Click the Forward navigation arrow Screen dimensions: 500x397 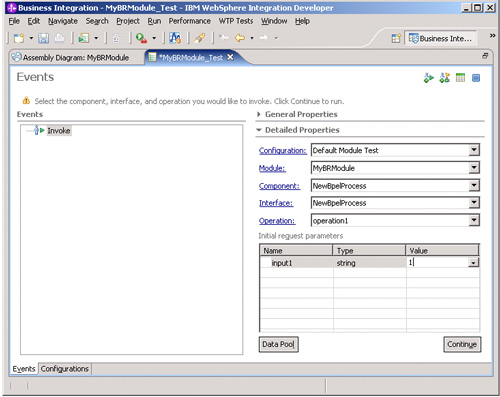[264, 38]
